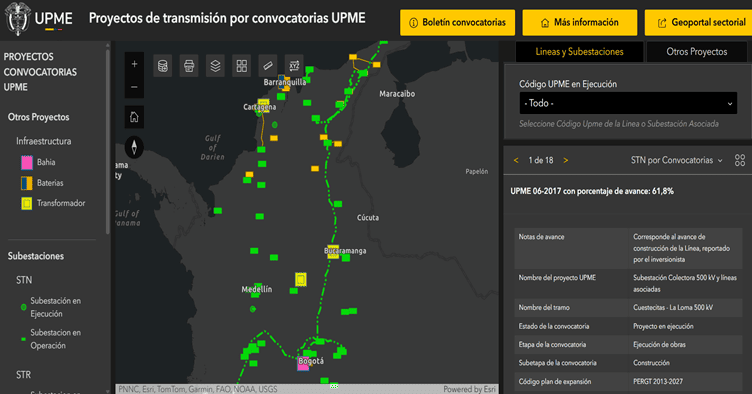Click the Nombre del tramo cell
The image size is (752, 394).
coord(571,308)
